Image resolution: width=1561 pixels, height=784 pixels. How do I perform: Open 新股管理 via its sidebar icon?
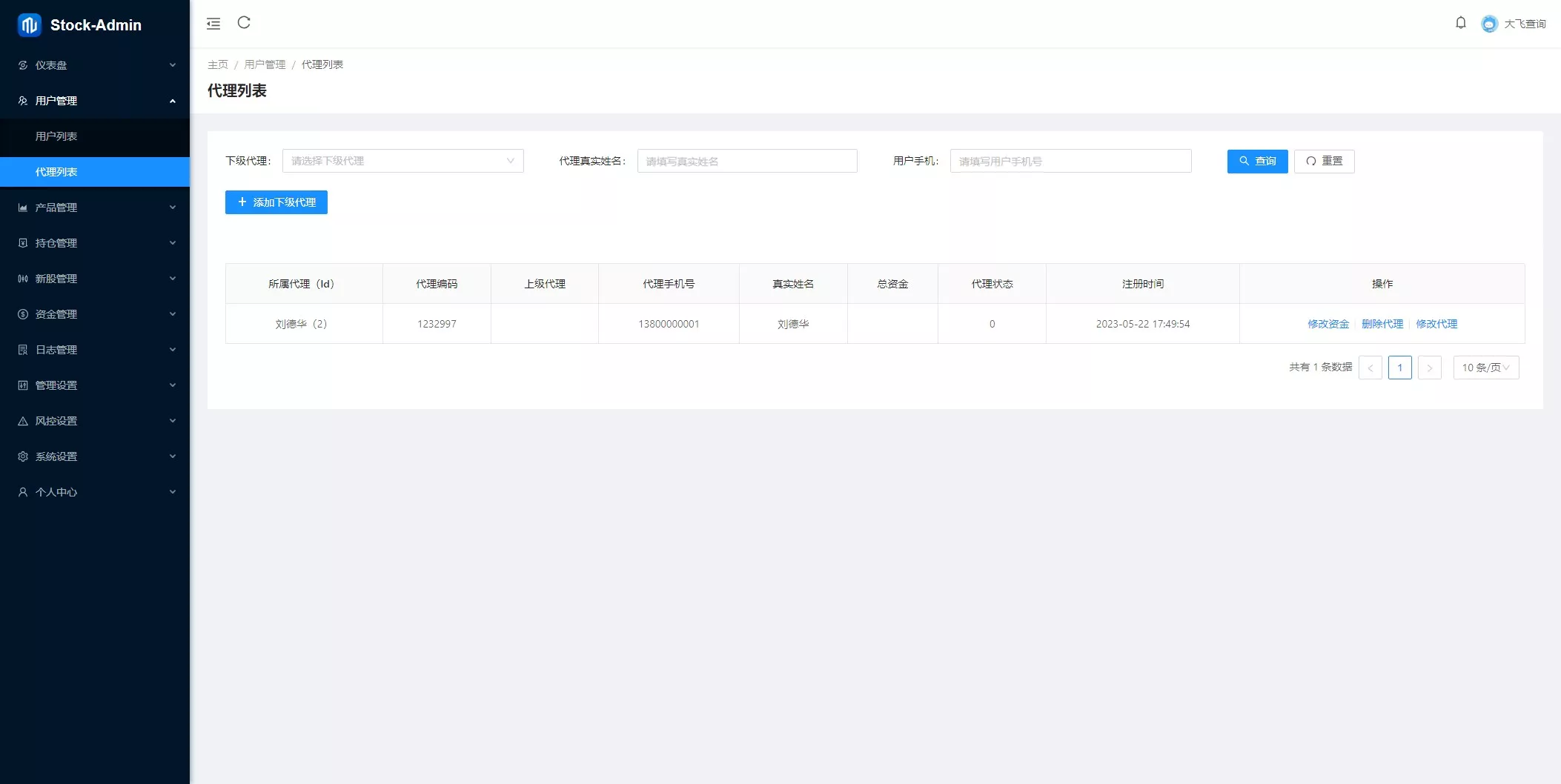pos(22,279)
